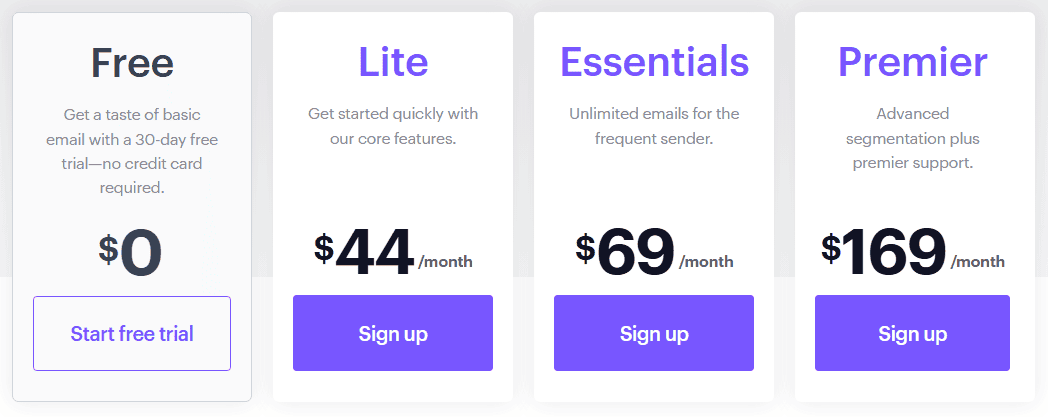
Task: Click the /month label beside 169
Action: [978, 261]
